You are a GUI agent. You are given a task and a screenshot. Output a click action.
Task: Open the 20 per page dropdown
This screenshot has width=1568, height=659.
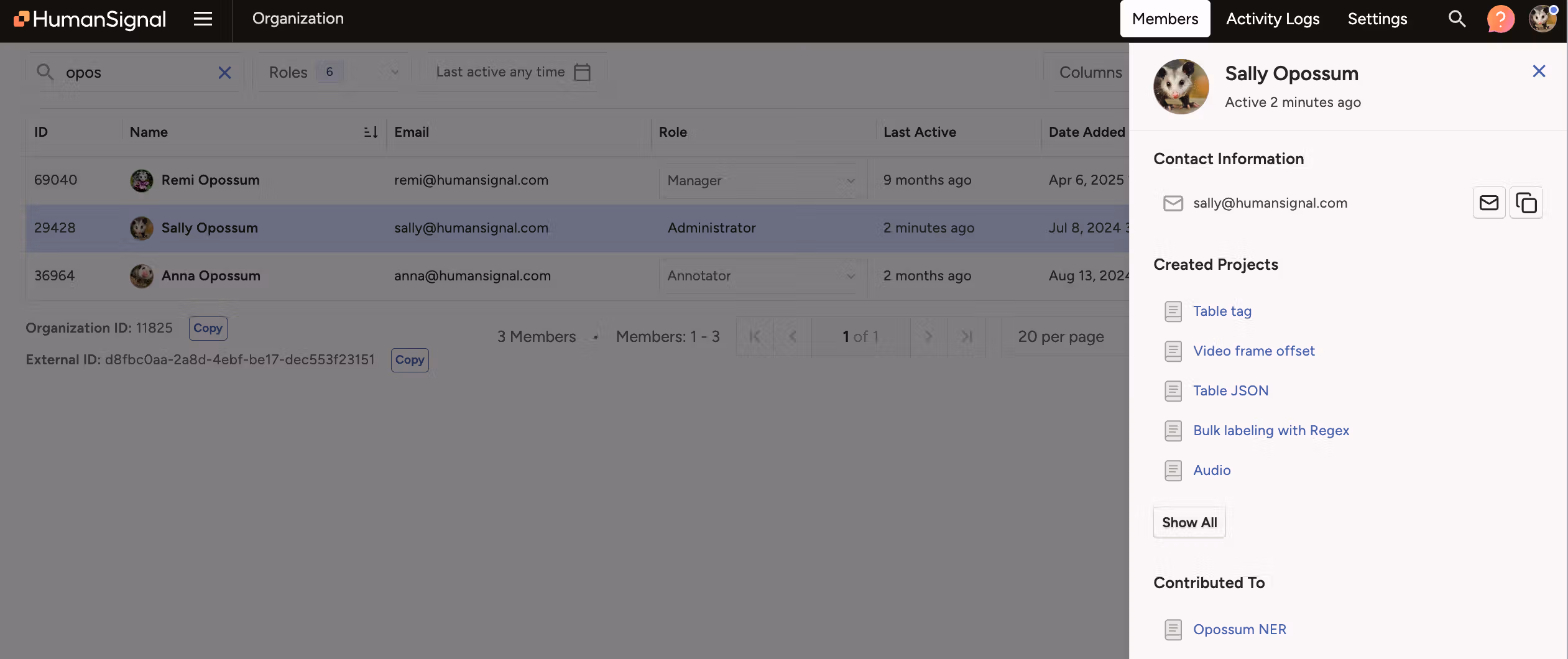pyautogui.click(x=1061, y=336)
